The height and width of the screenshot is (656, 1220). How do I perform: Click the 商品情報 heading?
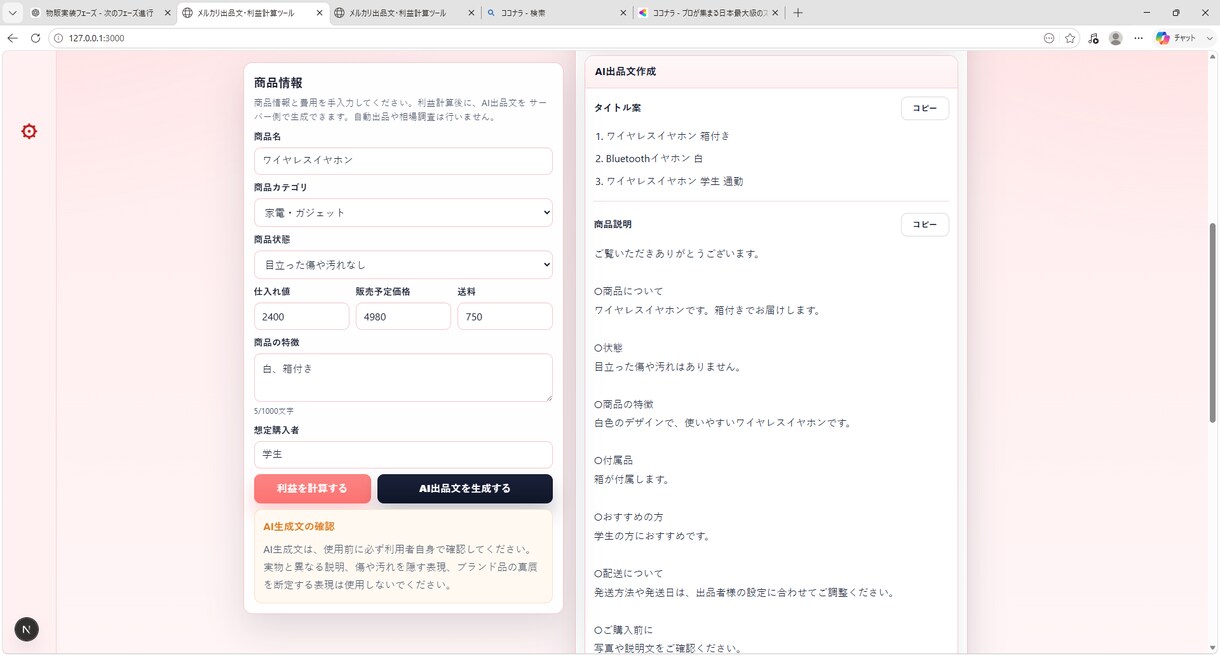click(x=278, y=83)
